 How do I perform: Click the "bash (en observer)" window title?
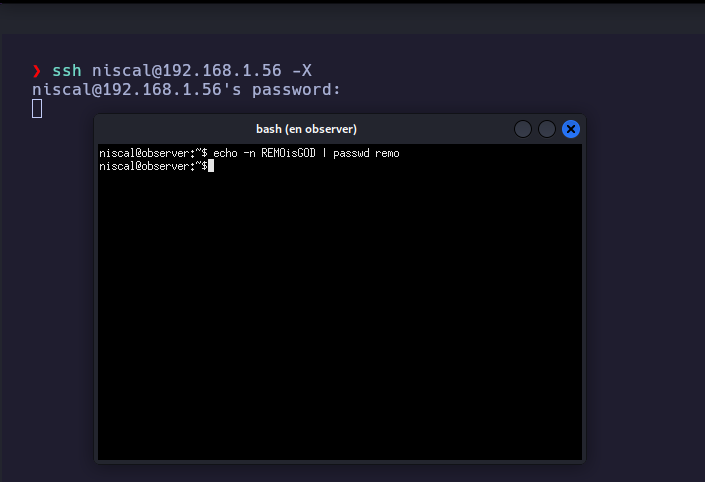306,129
